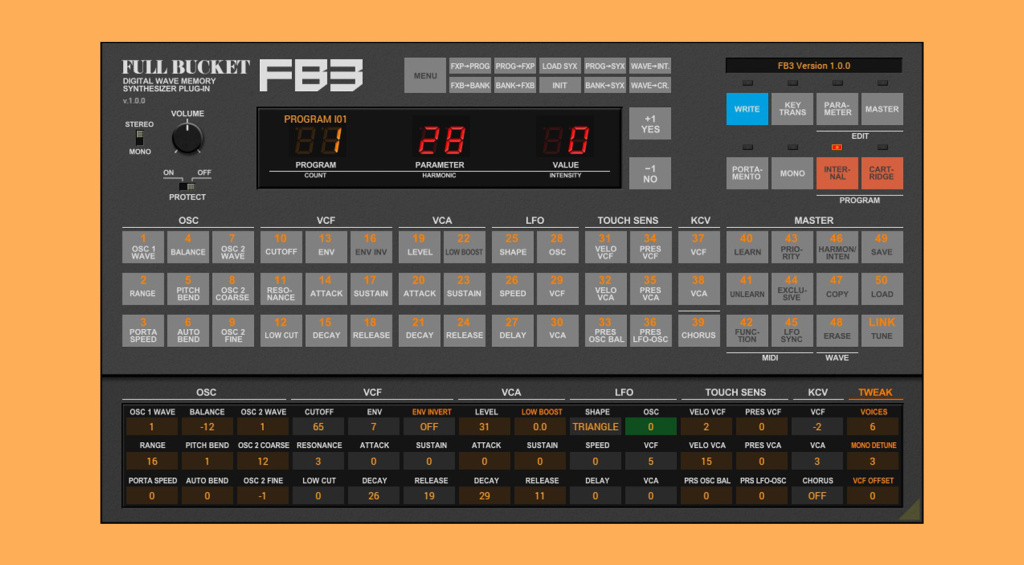Click the VELO VCA value 15

click(x=706, y=461)
